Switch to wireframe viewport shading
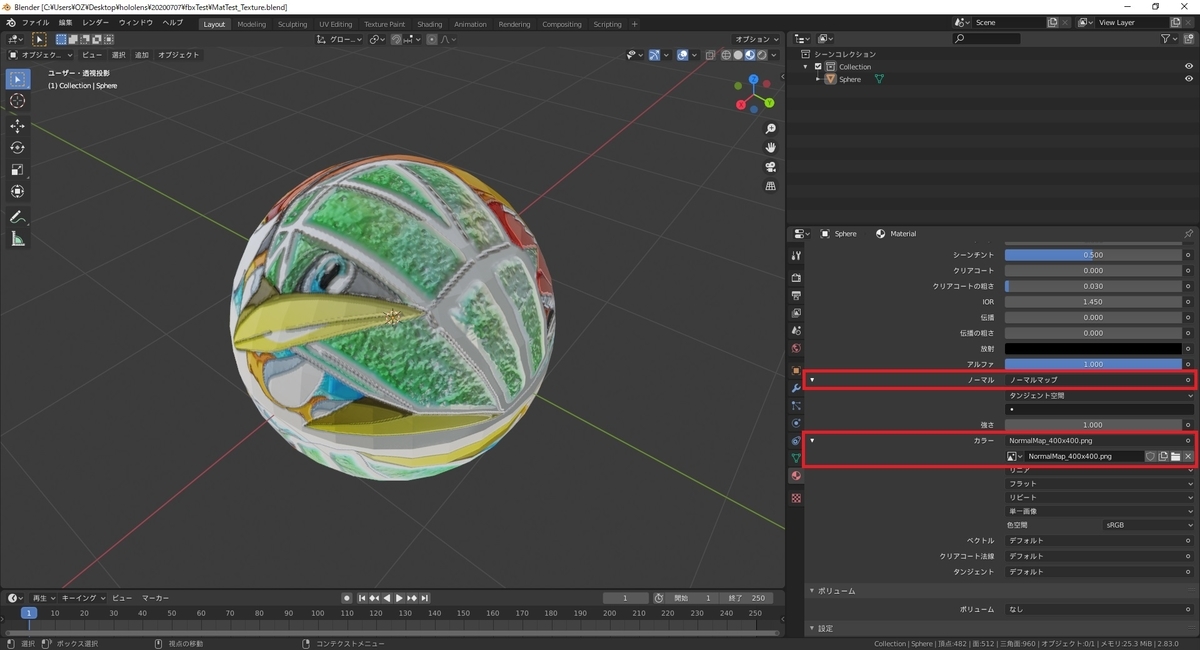The image size is (1200, 650). (x=727, y=55)
